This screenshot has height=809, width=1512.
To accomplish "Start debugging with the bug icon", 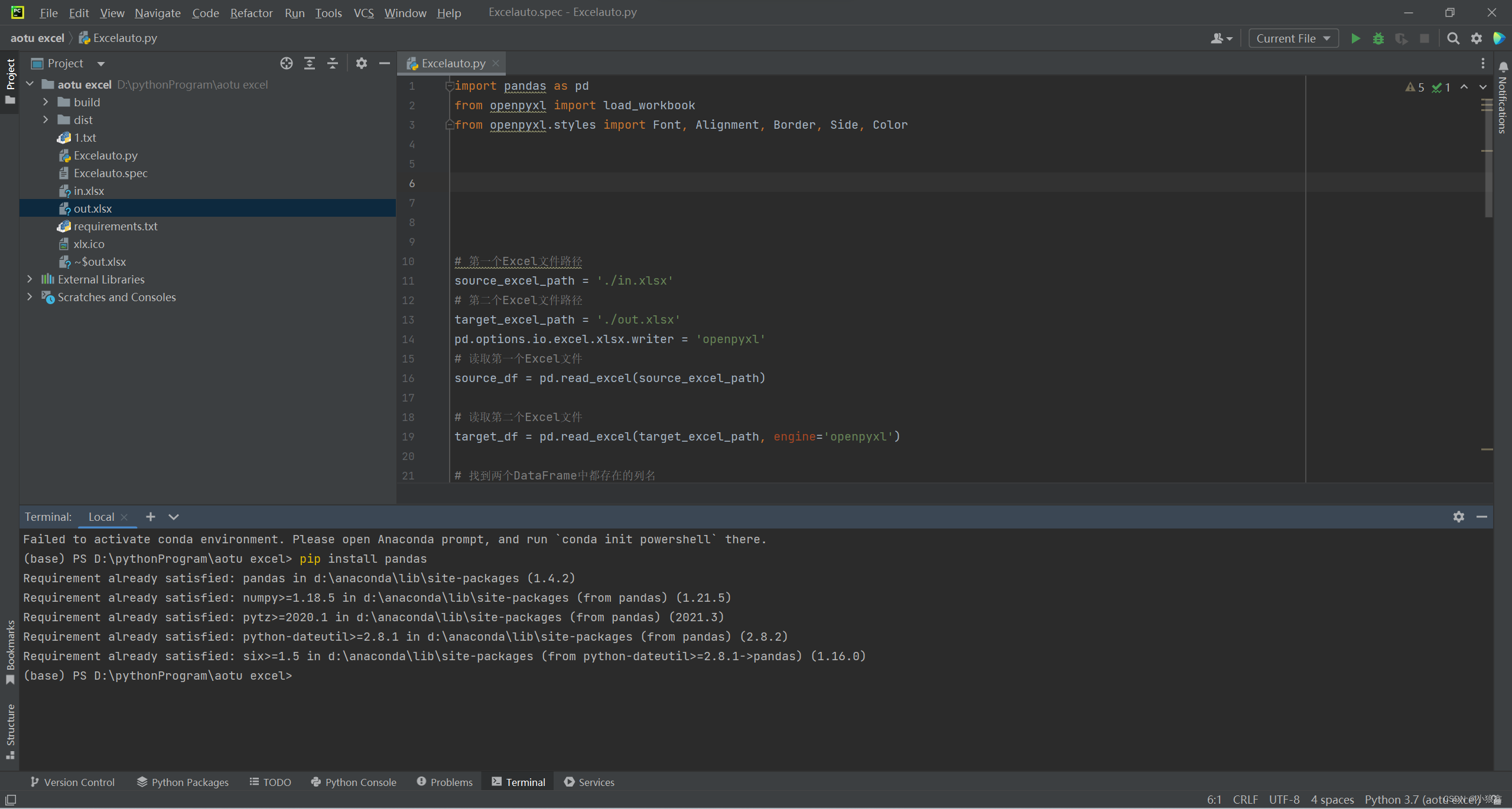I will [1378, 38].
